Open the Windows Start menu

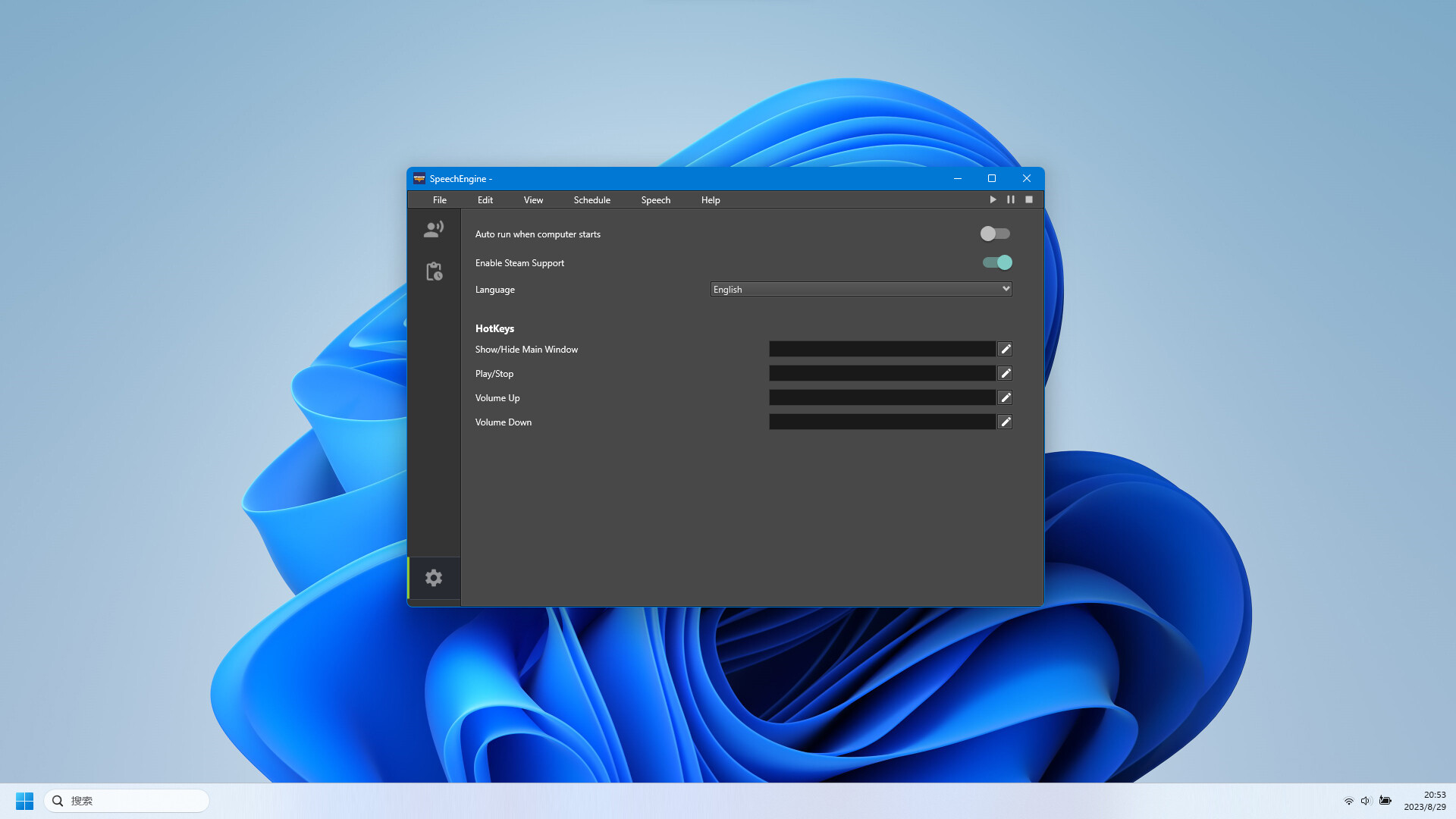tap(24, 800)
